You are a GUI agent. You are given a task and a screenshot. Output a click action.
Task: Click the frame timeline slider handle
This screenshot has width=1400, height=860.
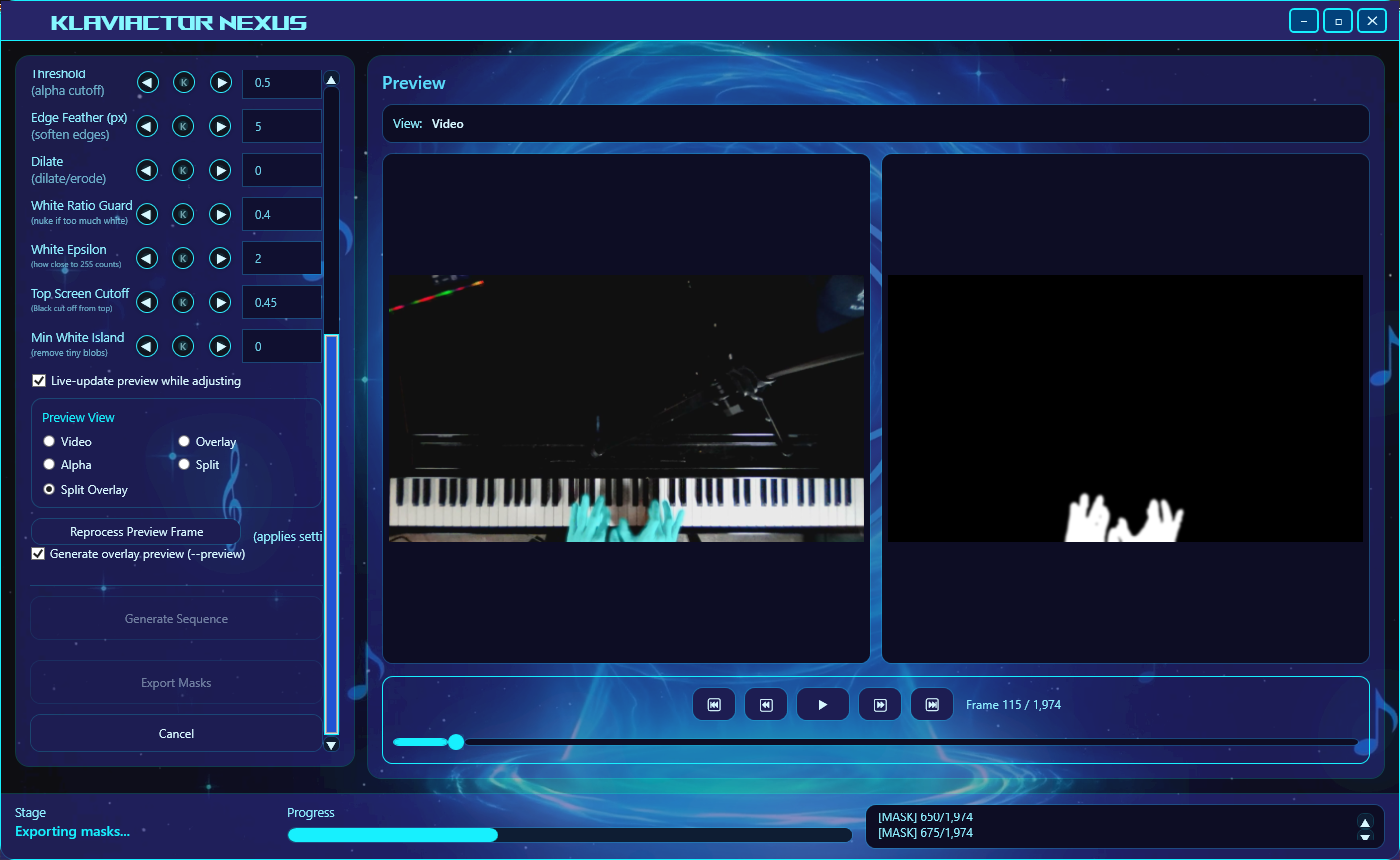tap(457, 742)
